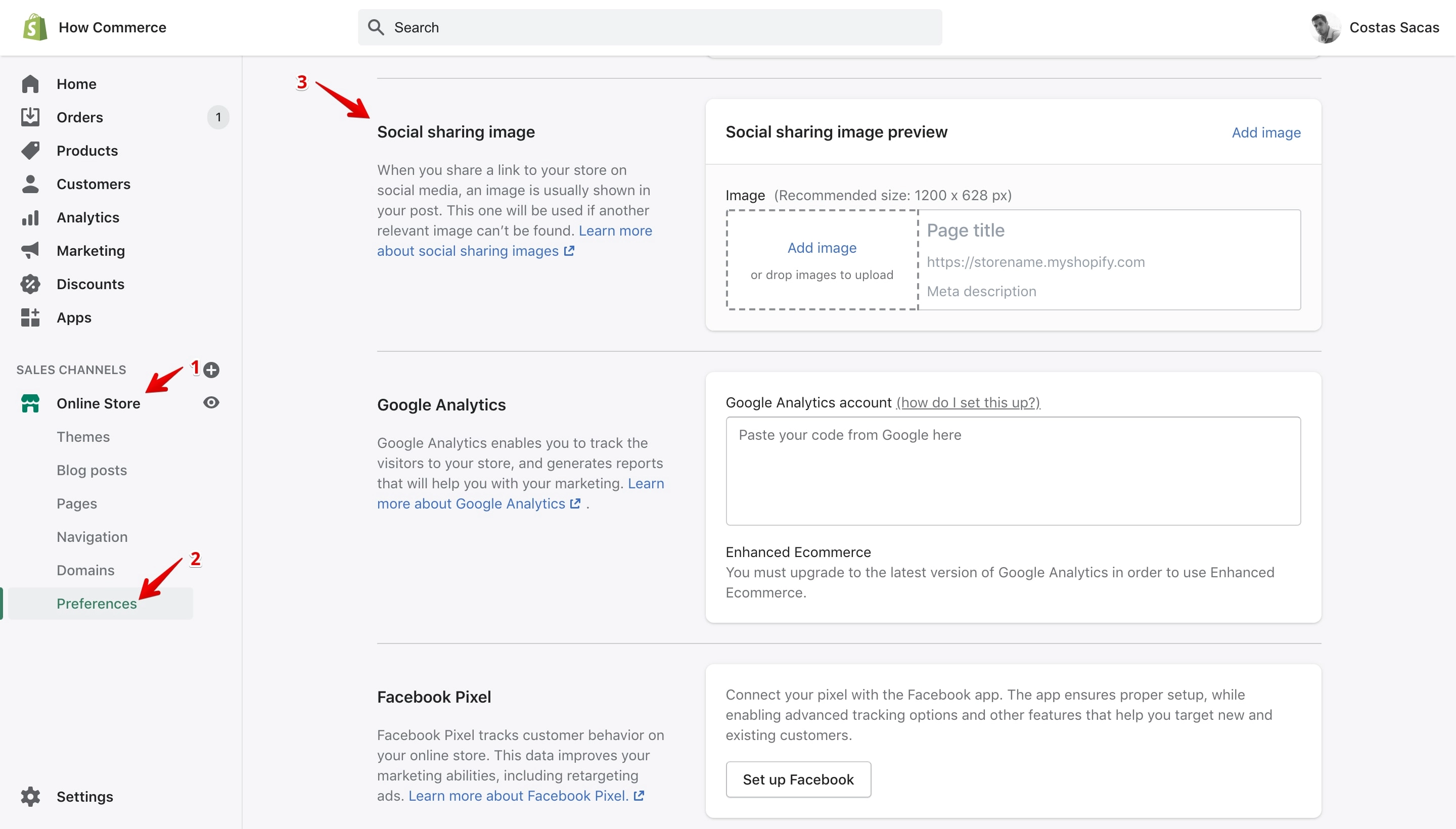Go to Pages submenu

pos(77,503)
